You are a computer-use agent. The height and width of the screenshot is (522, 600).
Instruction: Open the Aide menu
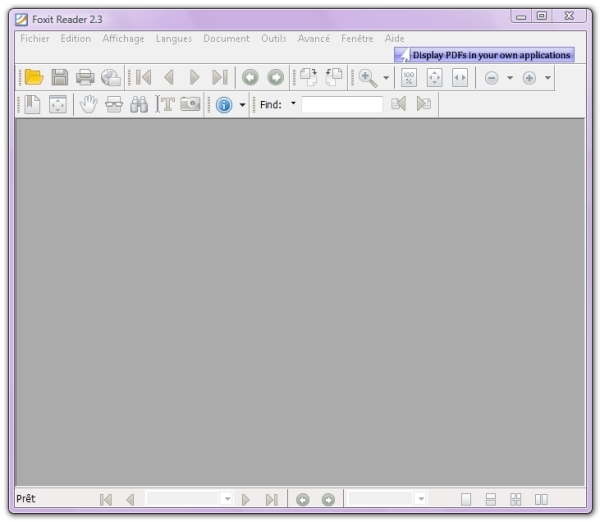395,39
